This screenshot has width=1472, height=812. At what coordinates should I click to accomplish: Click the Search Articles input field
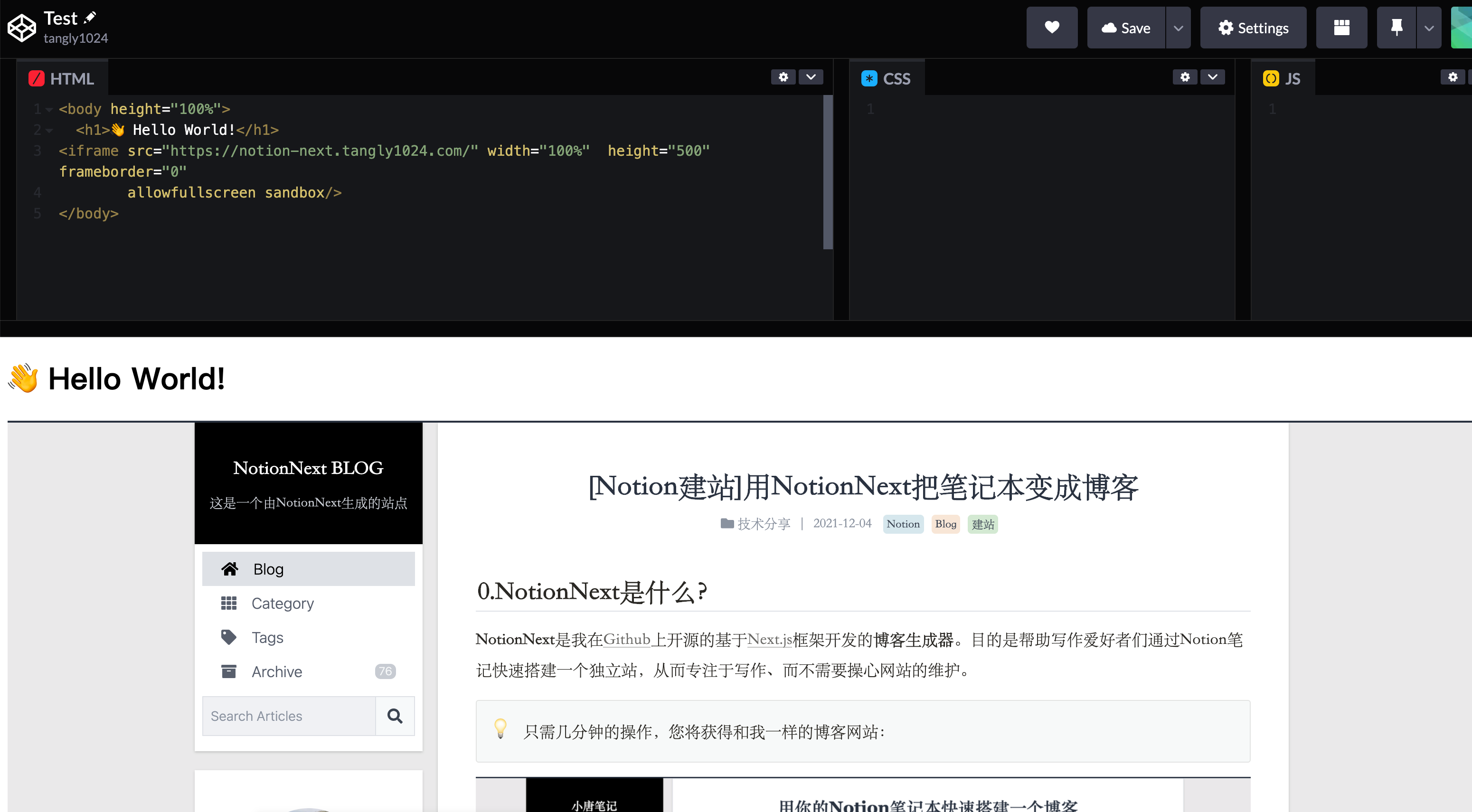(289, 716)
